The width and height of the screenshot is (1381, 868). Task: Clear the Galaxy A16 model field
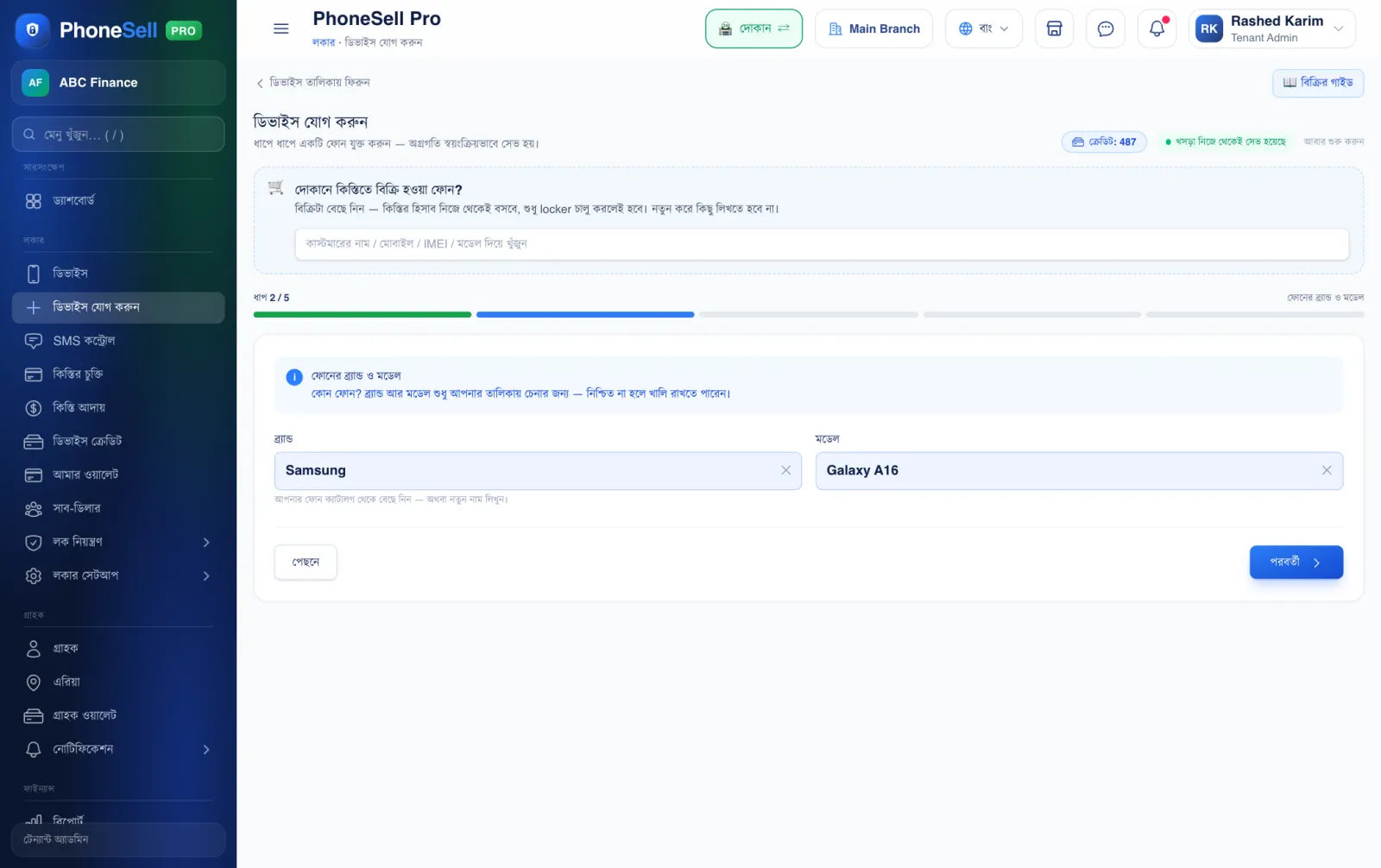pyautogui.click(x=1327, y=470)
